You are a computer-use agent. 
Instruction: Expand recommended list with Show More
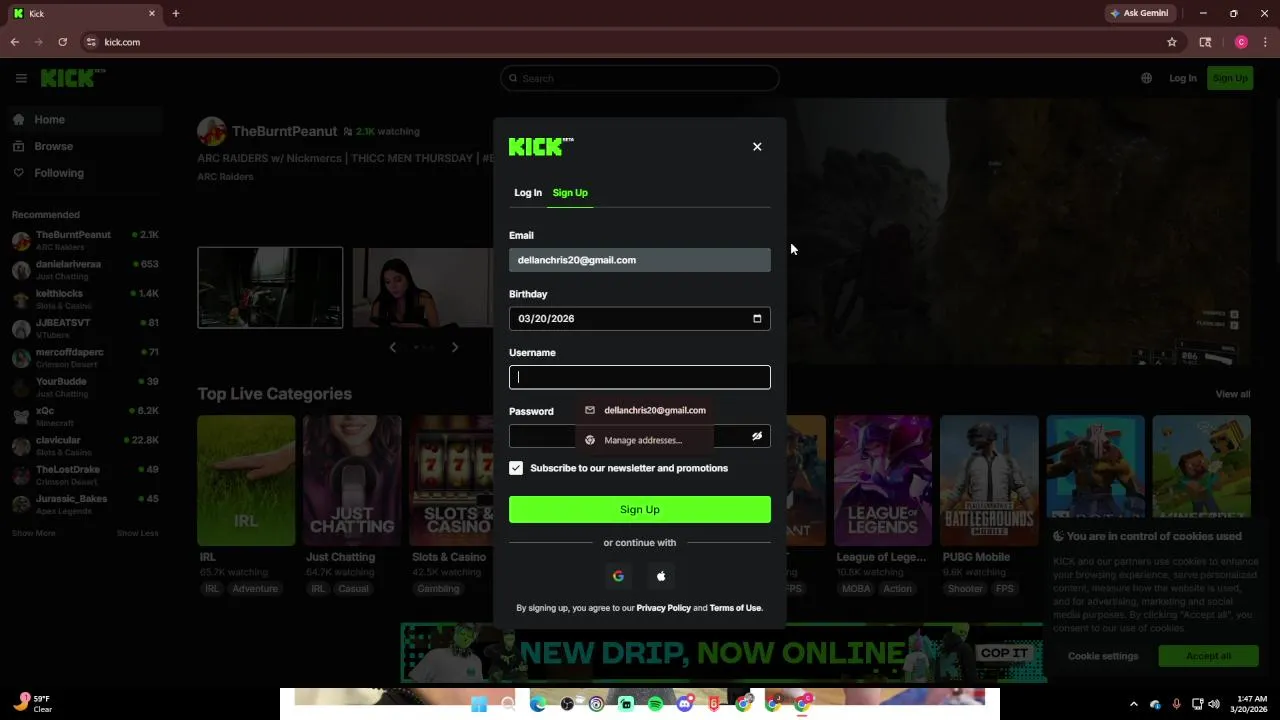click(34, 533)
